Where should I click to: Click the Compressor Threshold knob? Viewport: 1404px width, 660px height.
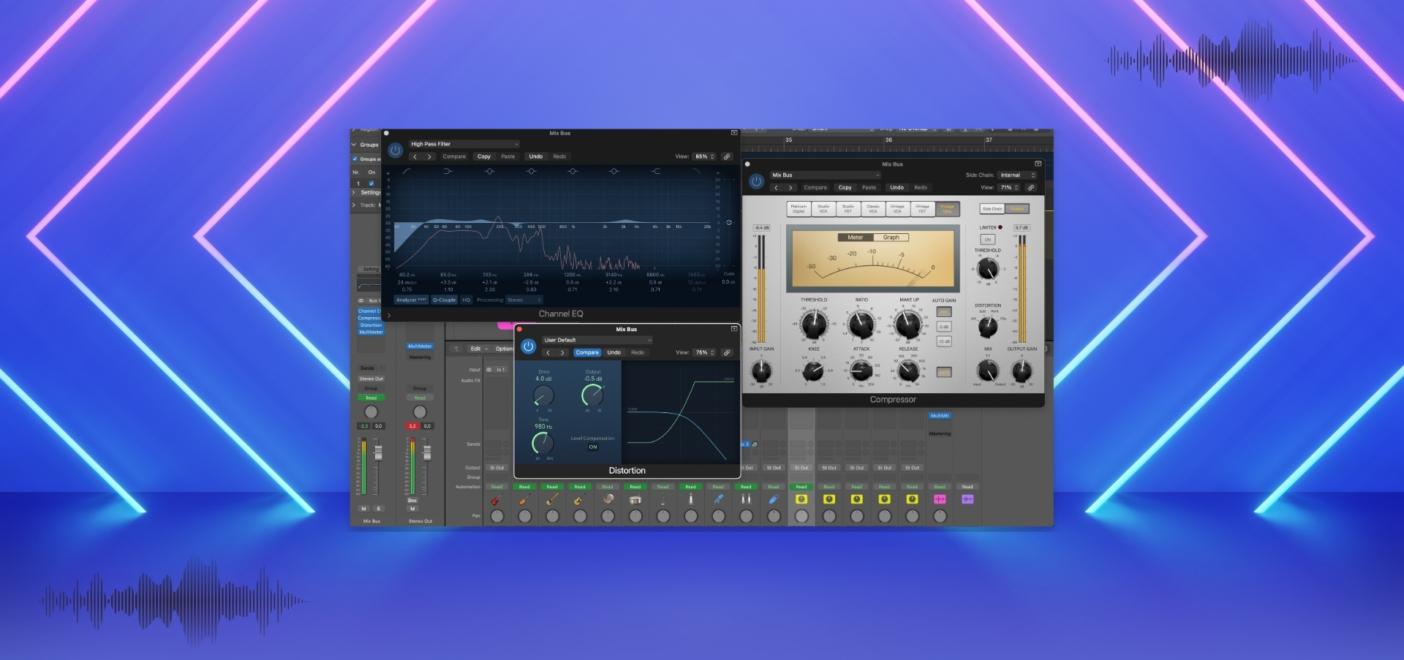814,322
